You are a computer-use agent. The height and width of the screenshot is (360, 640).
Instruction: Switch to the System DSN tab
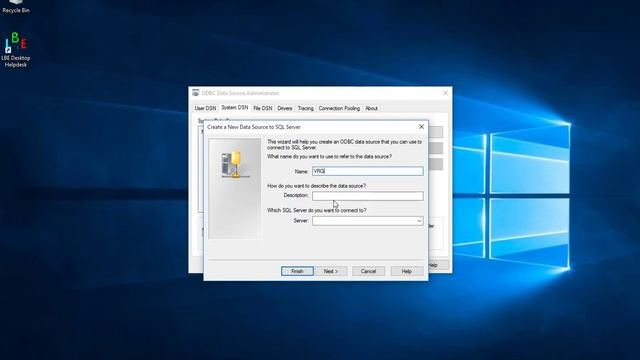click(235, 107)
